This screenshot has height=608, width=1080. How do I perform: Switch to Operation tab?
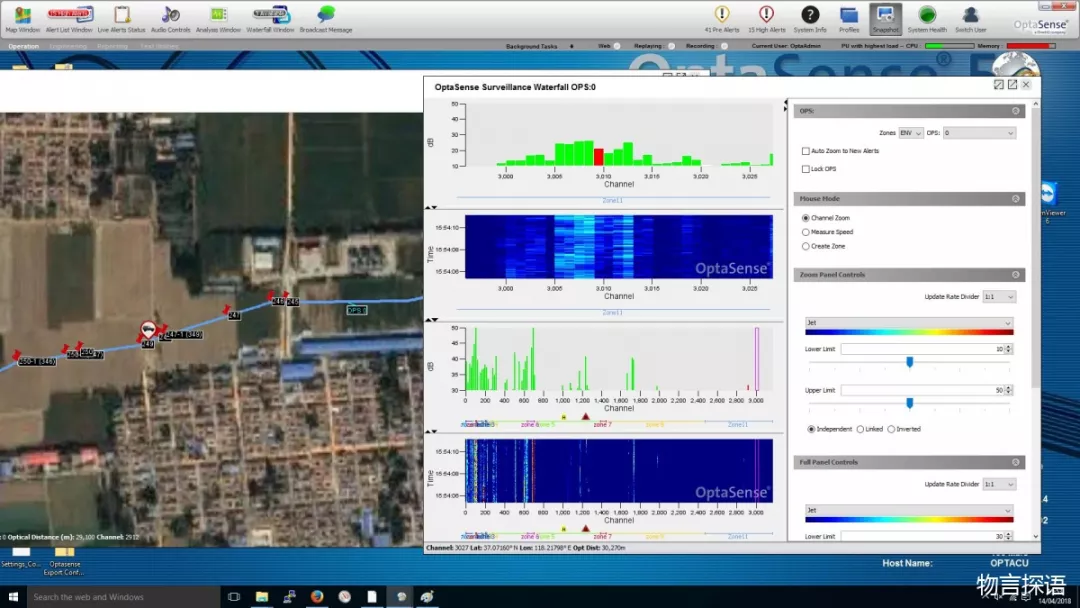[23, 46]
